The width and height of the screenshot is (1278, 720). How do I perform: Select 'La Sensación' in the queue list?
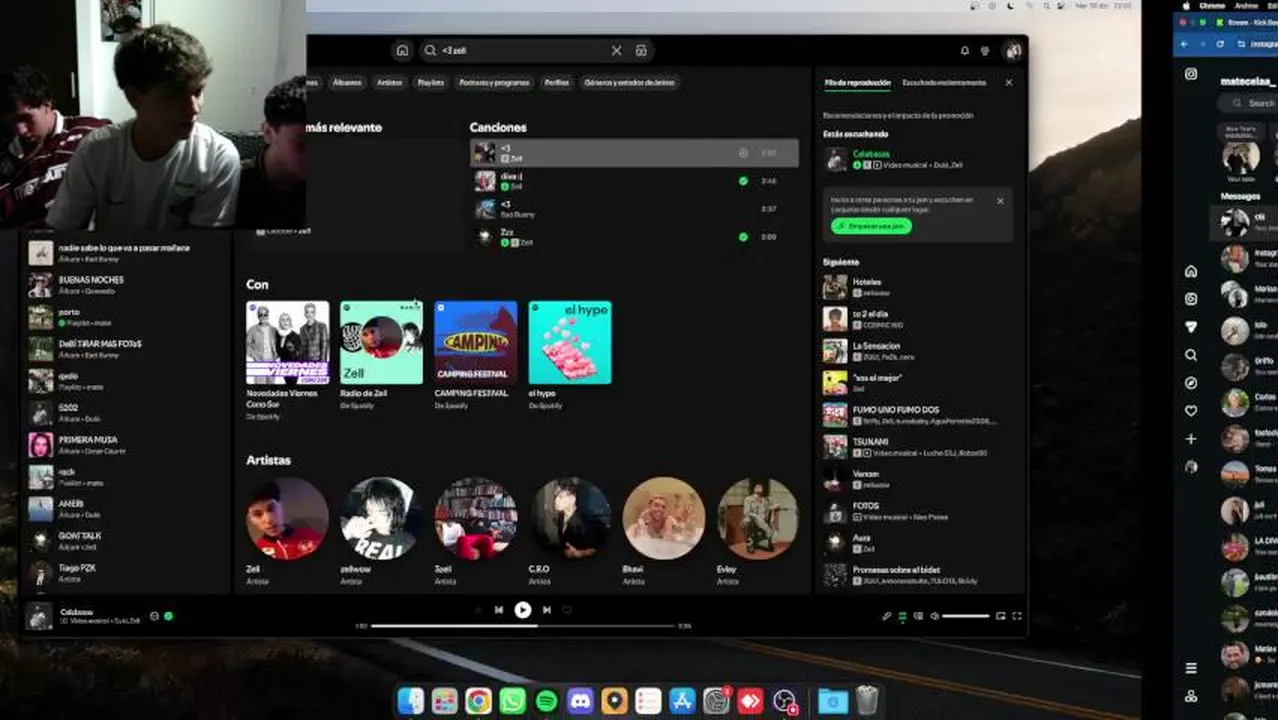point(917,351)
